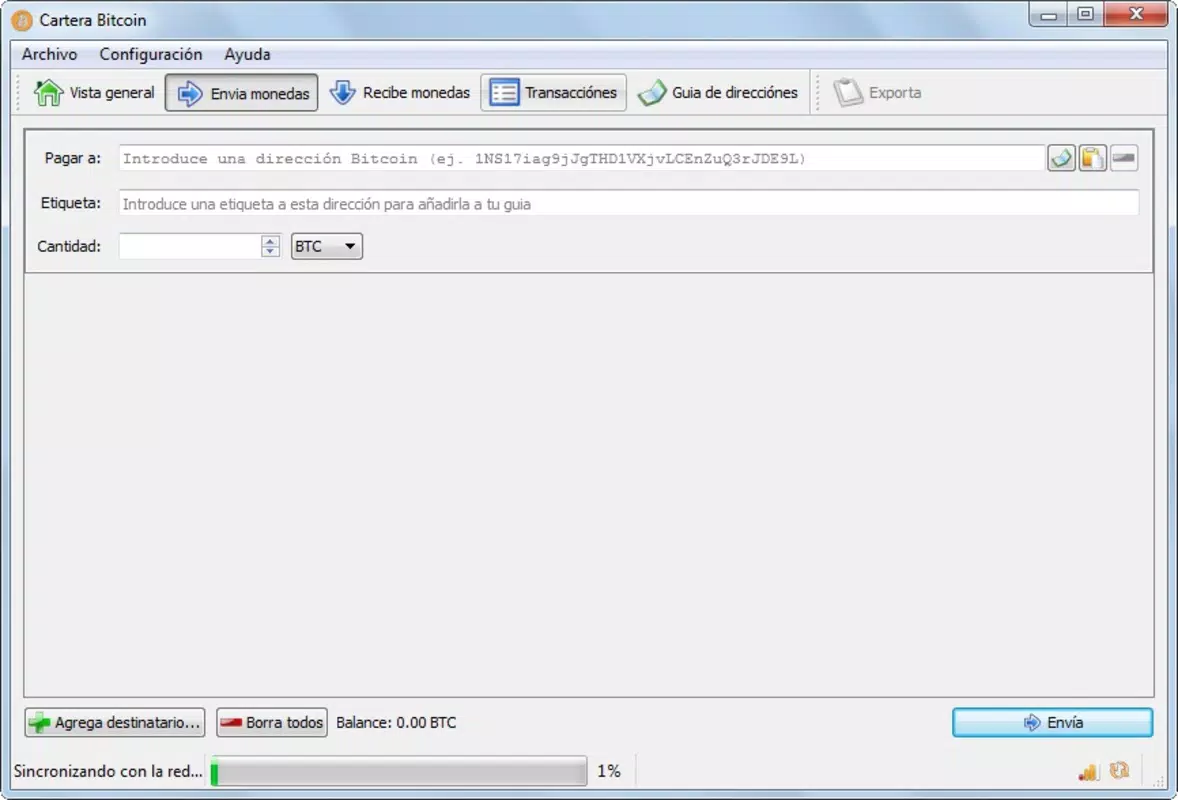Click the Cantidad amount field

point(190,246)
